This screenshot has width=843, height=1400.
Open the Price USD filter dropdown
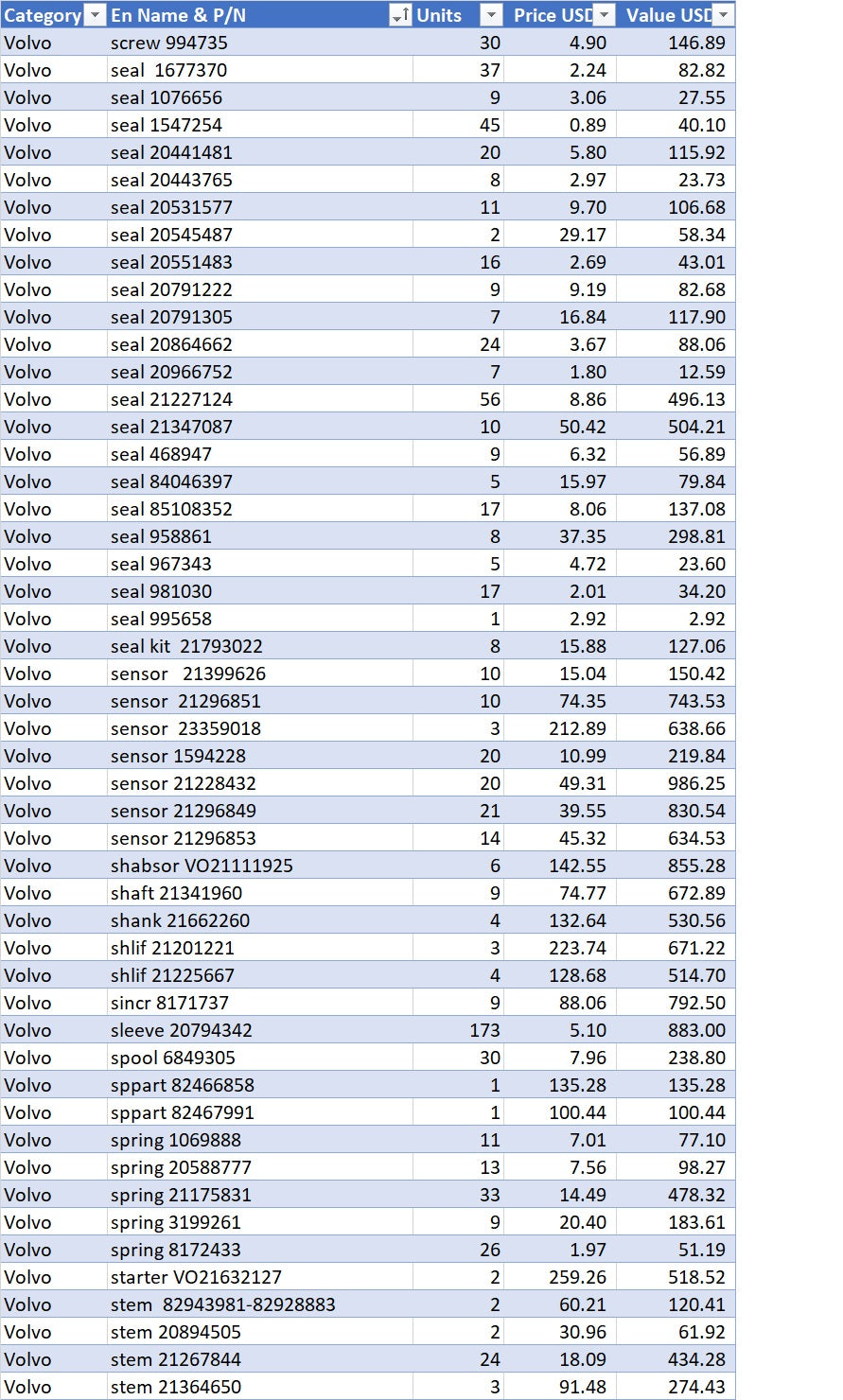click(606, 15)
